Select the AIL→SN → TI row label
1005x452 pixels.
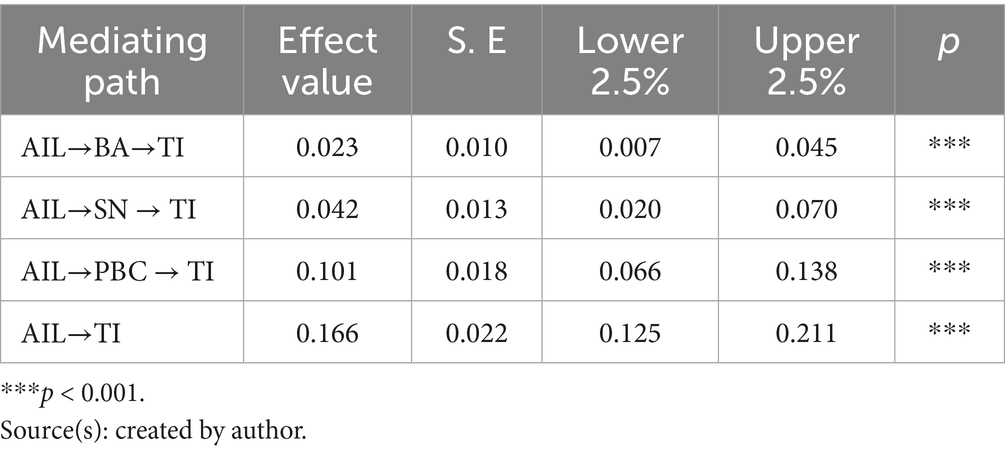click(x=115, y=208)
